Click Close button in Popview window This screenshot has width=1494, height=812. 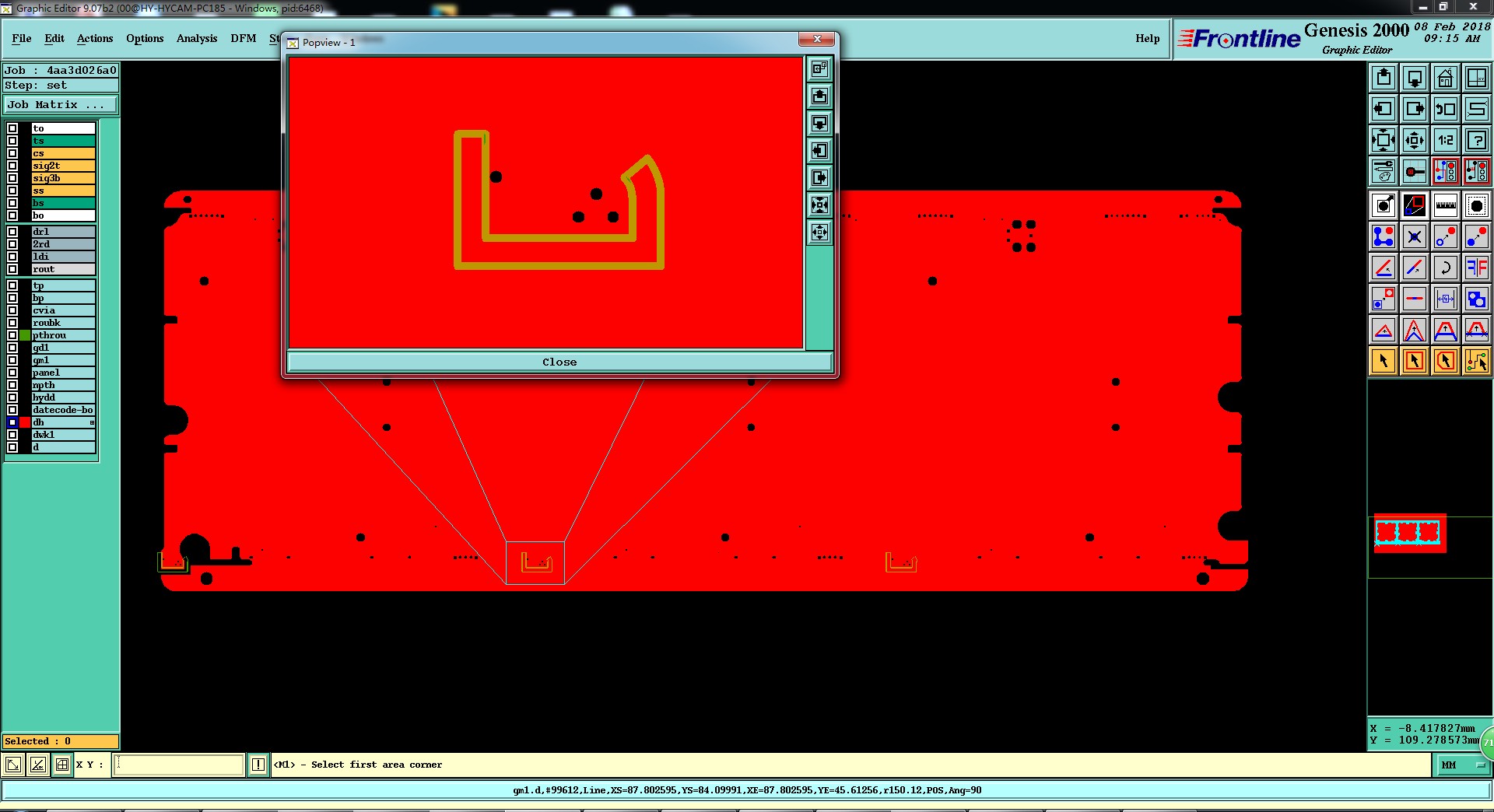point(559,362)
